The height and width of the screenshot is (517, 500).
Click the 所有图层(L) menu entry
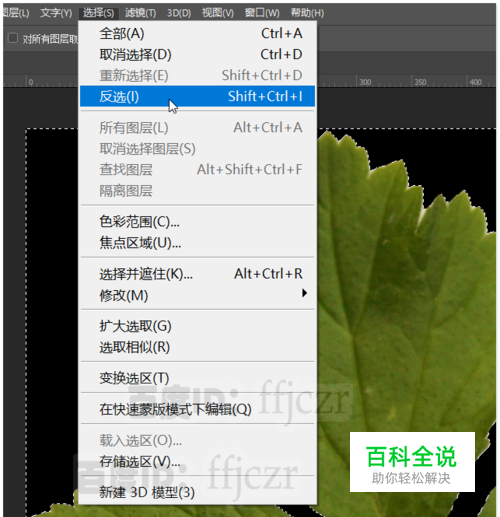pyautogui.click(x=197, y=128)
